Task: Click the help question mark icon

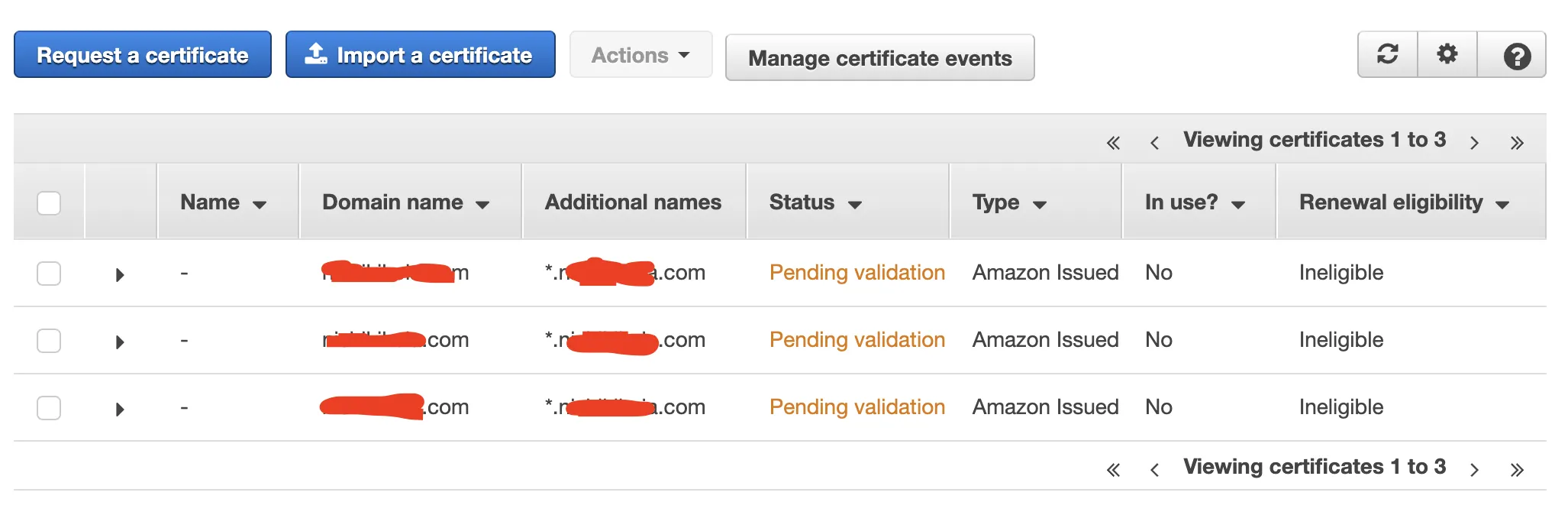Action: [1516, 56]
